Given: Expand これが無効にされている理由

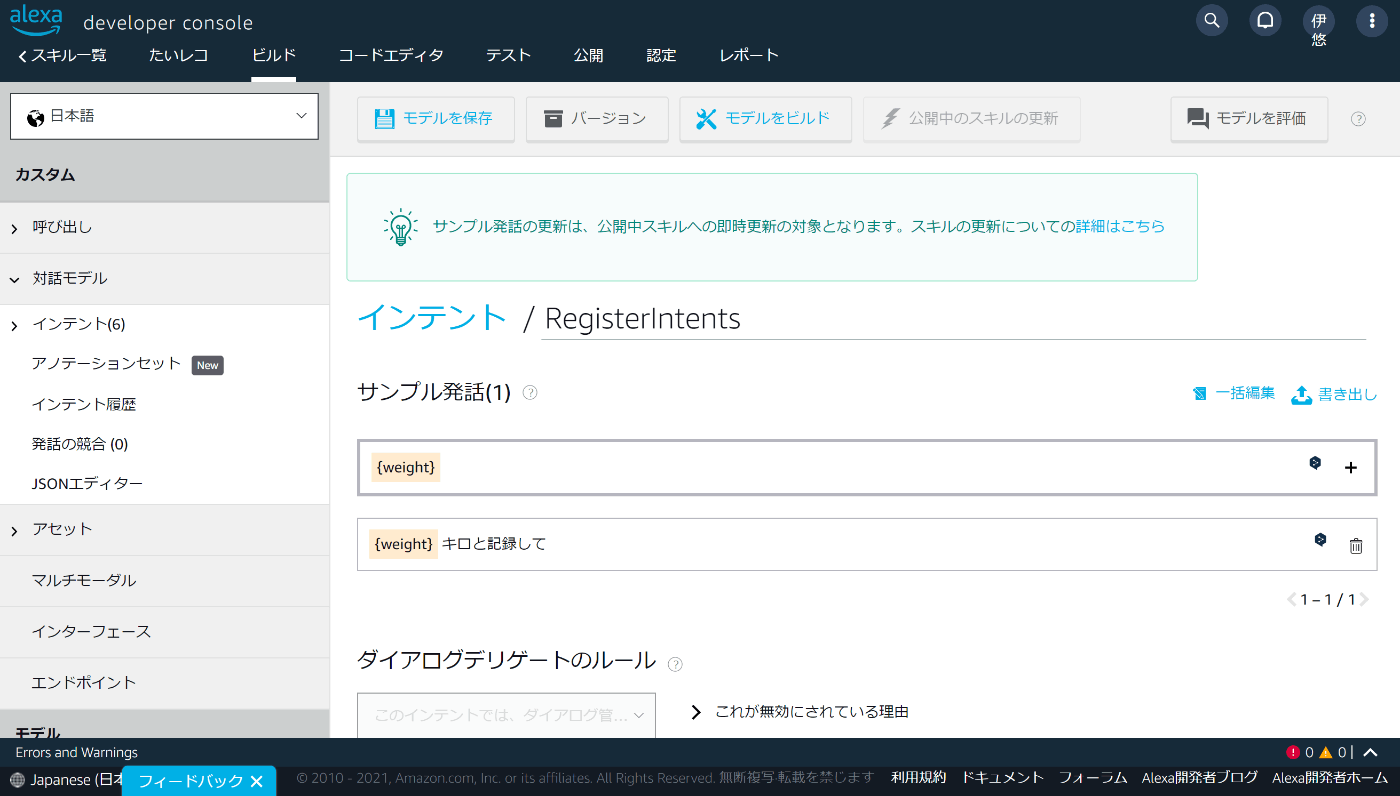Looking at the screenshot, I should (801, 712).
